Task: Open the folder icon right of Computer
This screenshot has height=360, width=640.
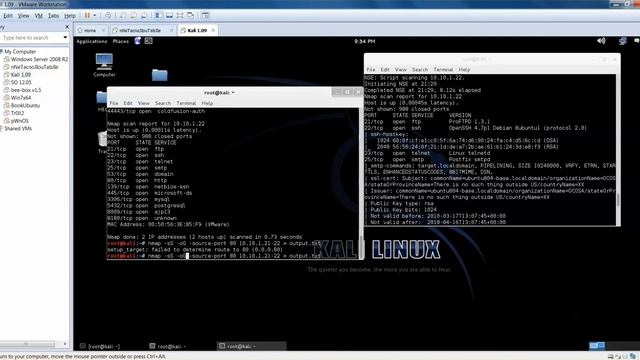Action: click(x=160, y=75)
